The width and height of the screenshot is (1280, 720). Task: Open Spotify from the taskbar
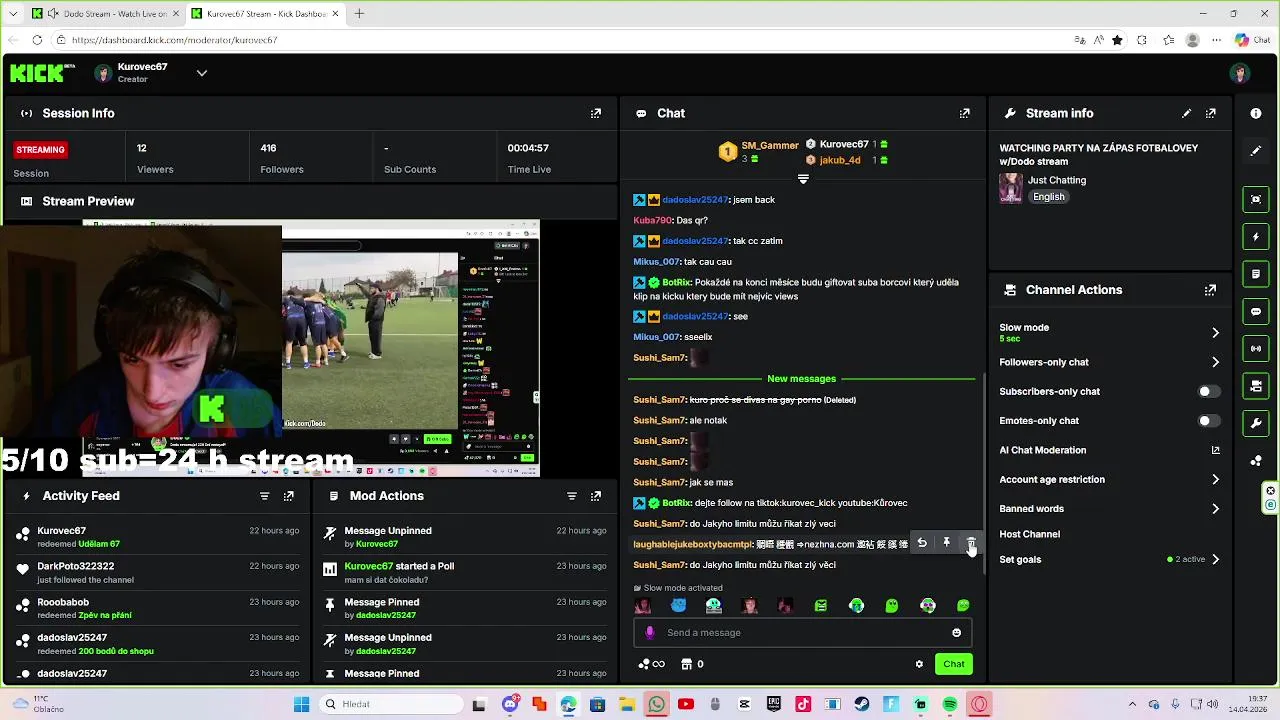[949, 704]
